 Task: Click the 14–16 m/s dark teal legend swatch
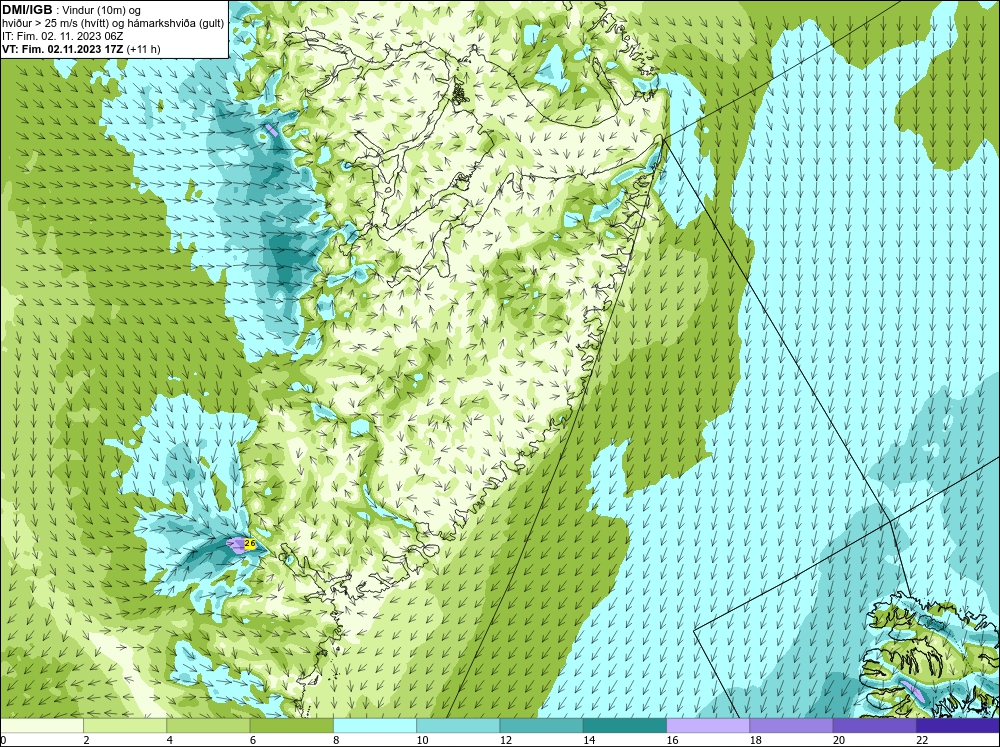(625, 726)
